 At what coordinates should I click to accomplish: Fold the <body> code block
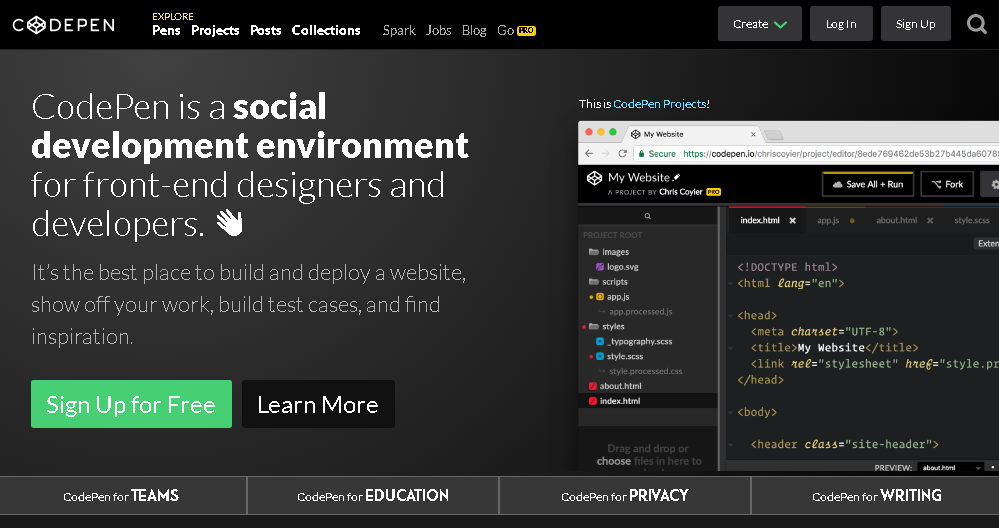coord(731,413)
